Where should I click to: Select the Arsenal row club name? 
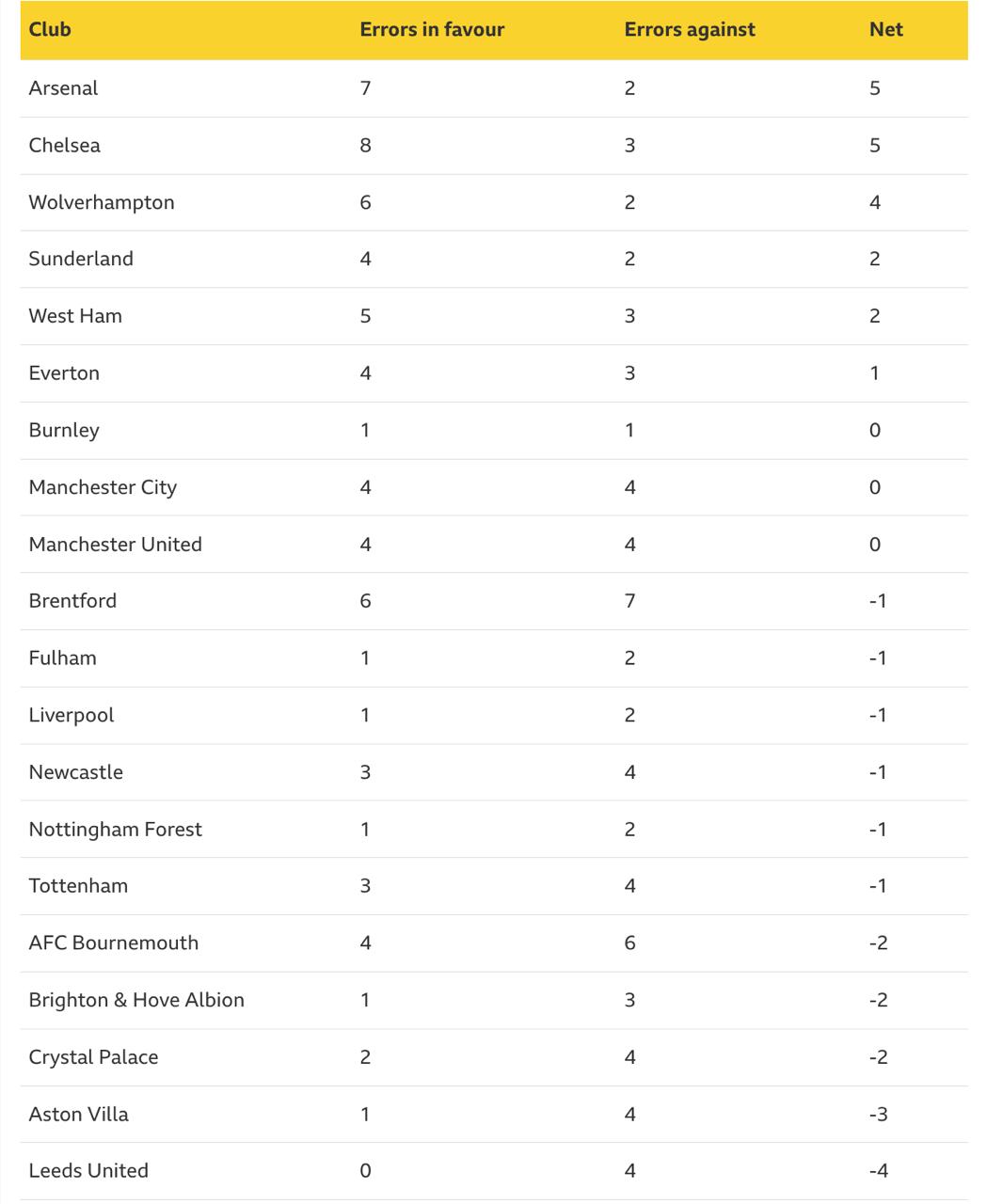(x=63, y=88)
